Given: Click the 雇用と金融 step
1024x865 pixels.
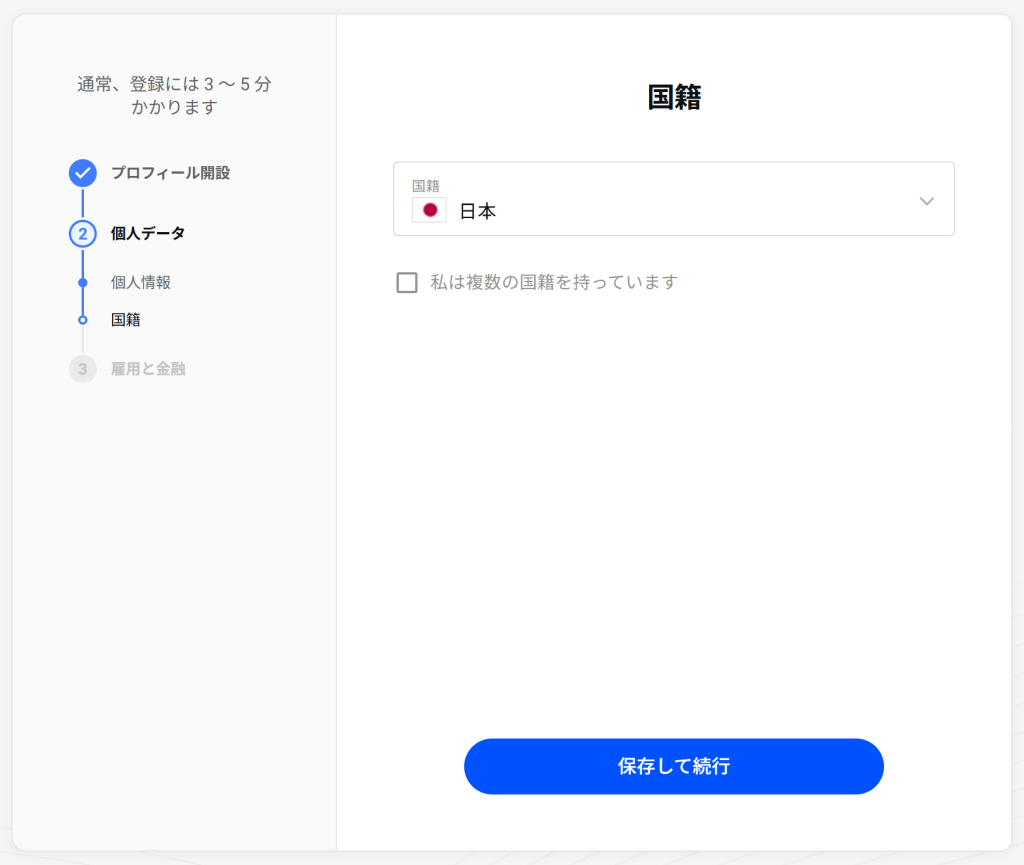Looking at the screenshot, I should pos(148,369).
